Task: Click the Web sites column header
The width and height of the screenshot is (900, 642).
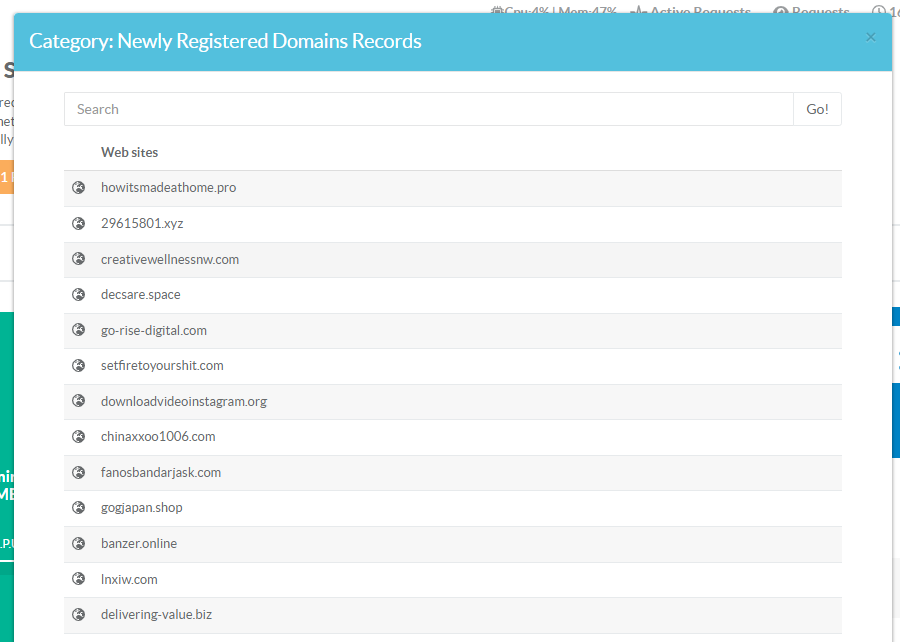Action: [x=129, y=152]
